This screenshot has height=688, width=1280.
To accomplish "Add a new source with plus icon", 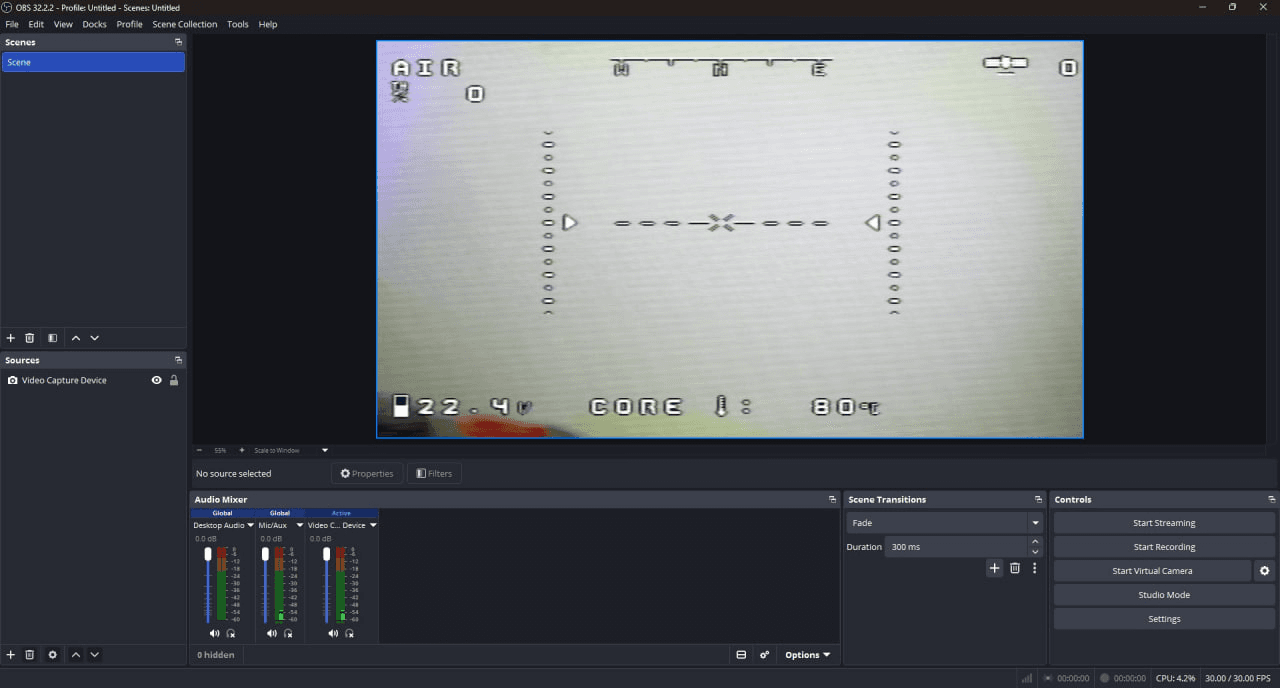I will click(x=11, y=655).
